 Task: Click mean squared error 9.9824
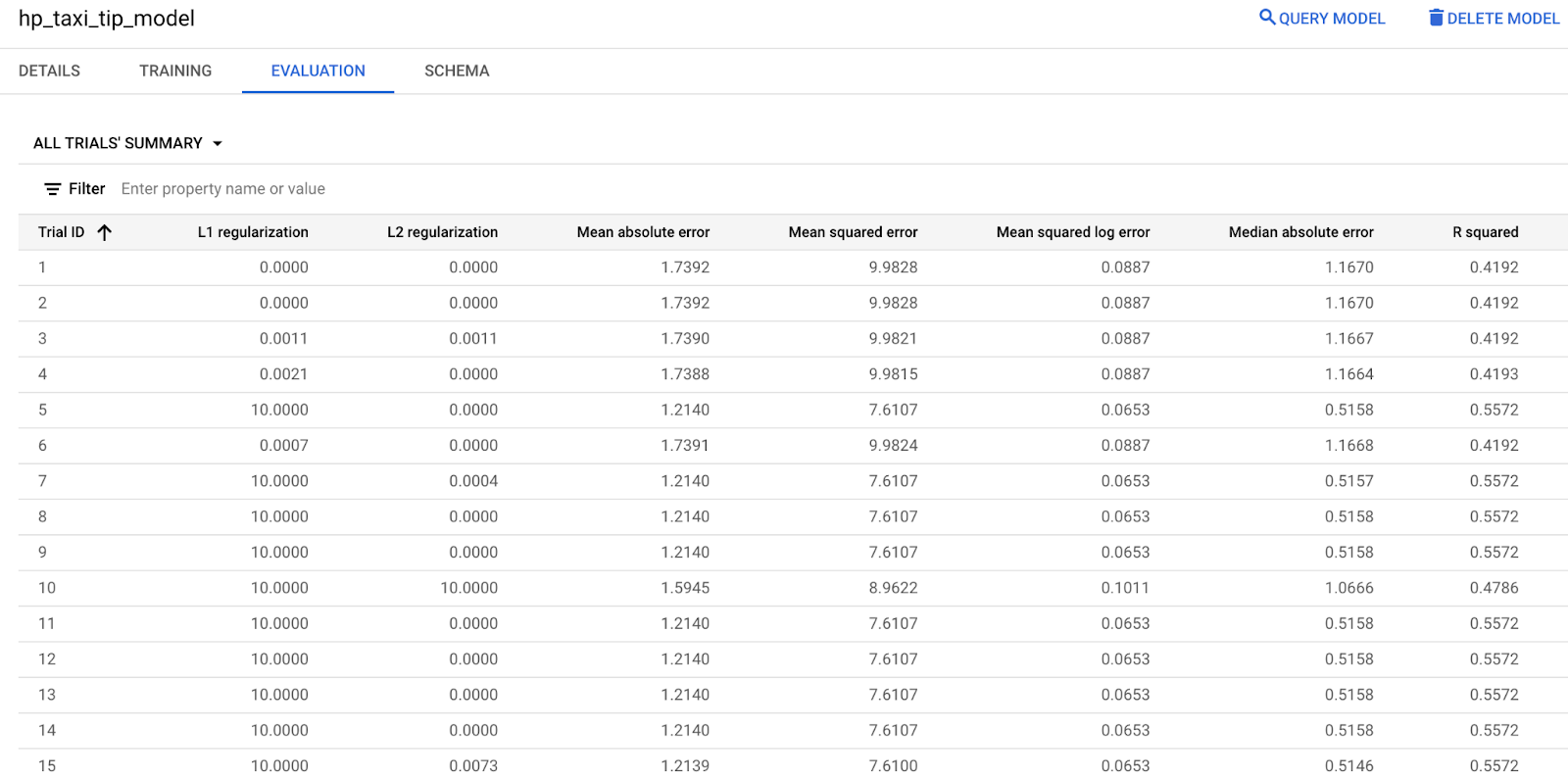(893, 446)
